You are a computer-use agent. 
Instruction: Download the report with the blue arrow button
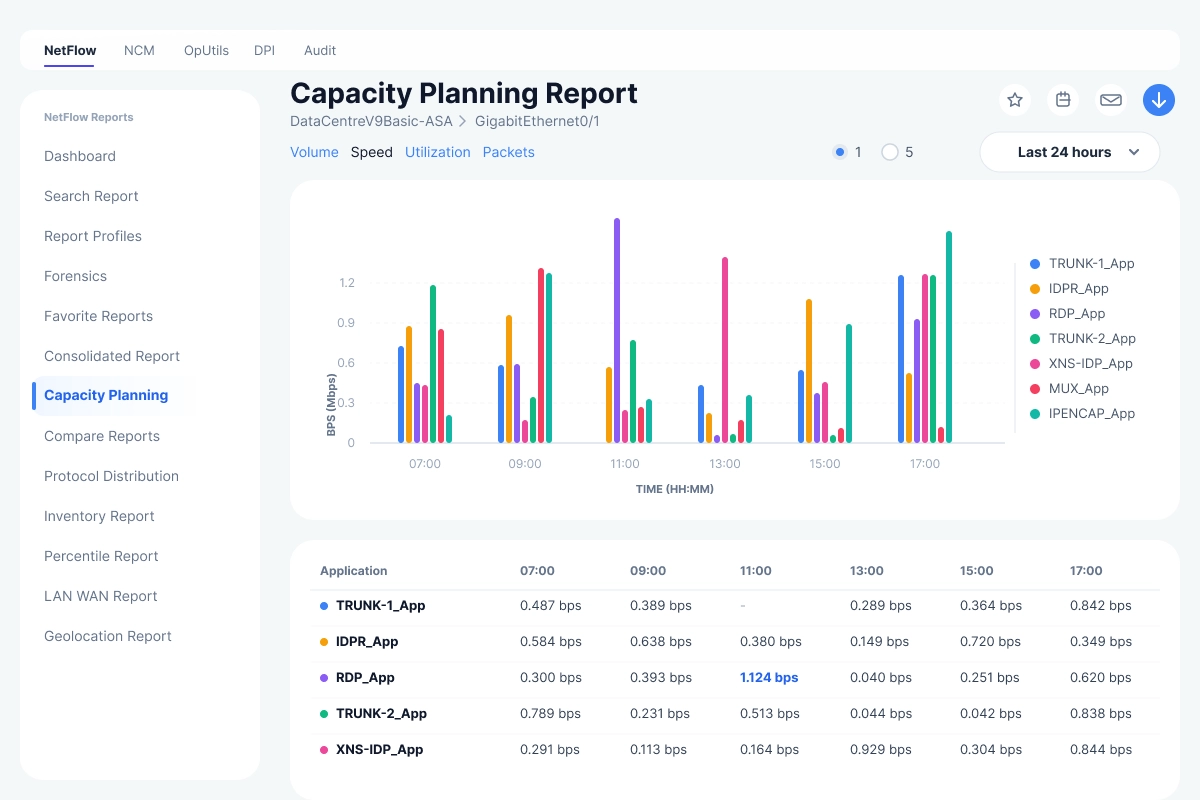point(1159,100)
